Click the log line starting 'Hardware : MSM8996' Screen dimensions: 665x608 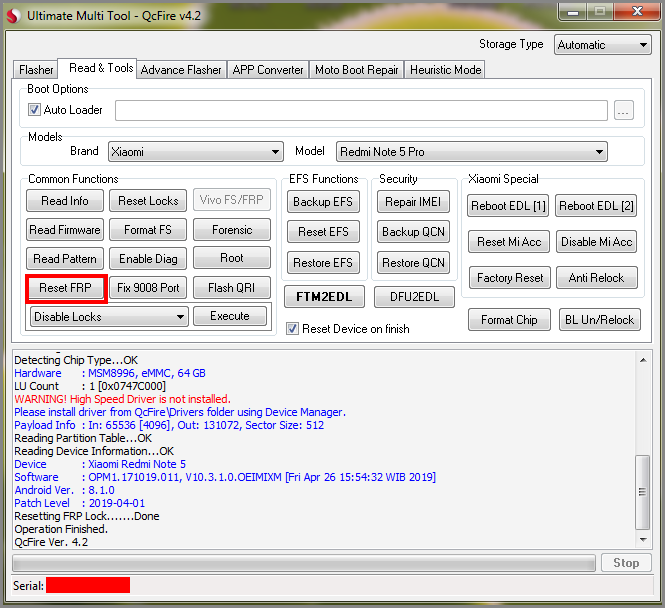(110, 373)
